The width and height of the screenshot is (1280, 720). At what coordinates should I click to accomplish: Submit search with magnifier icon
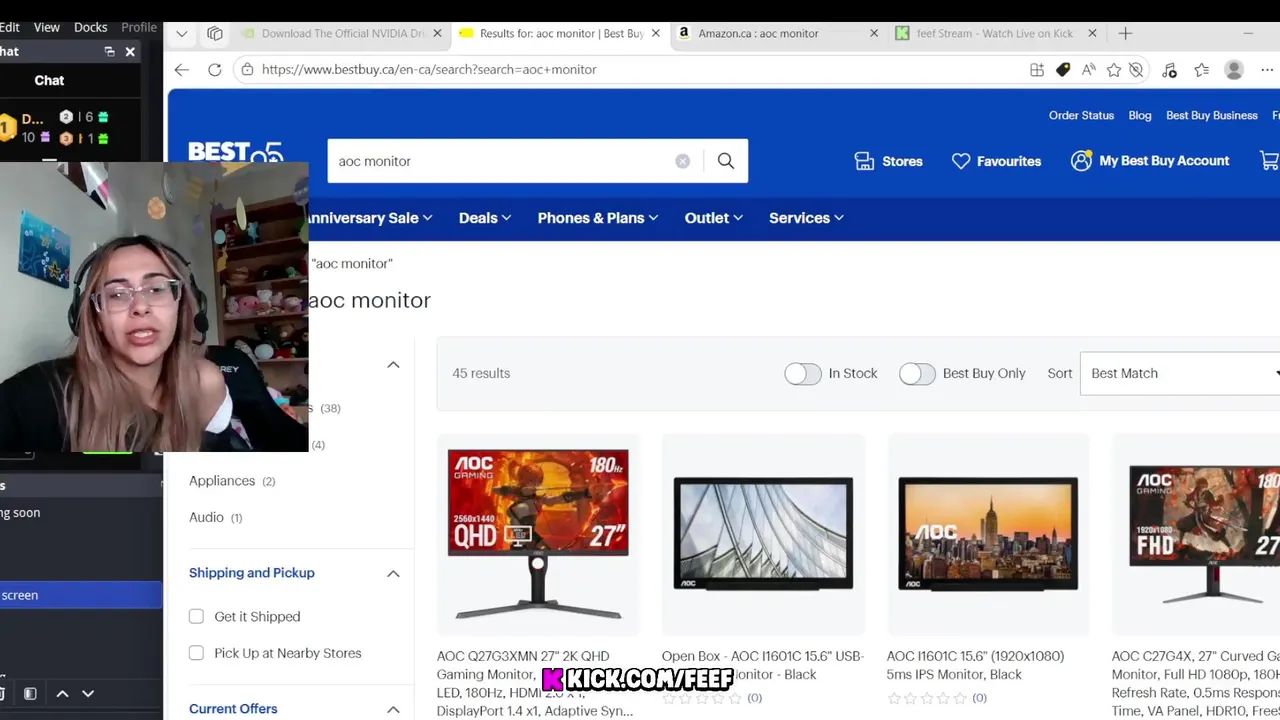(x=726, y=161)
